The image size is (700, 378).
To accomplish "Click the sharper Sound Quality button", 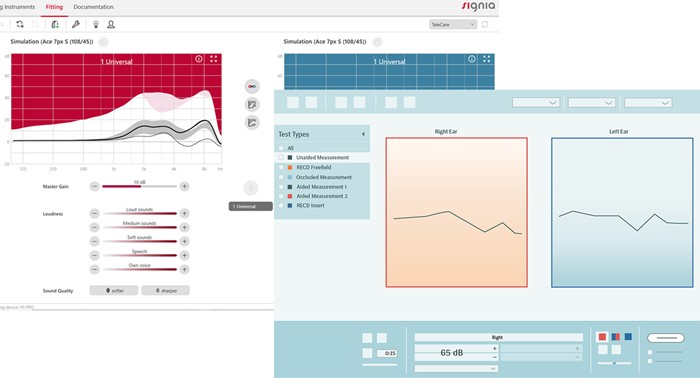I will pyautogui.click(x=166, y=291).
